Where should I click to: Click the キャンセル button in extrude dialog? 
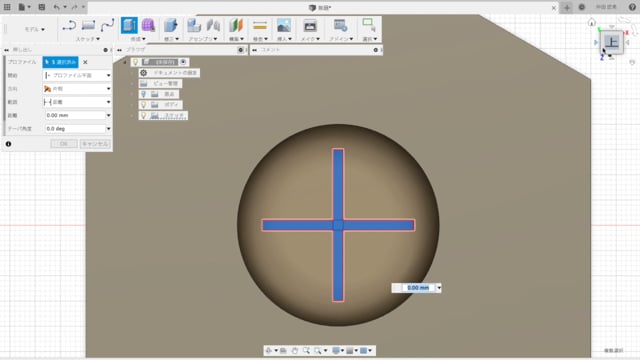95,144
